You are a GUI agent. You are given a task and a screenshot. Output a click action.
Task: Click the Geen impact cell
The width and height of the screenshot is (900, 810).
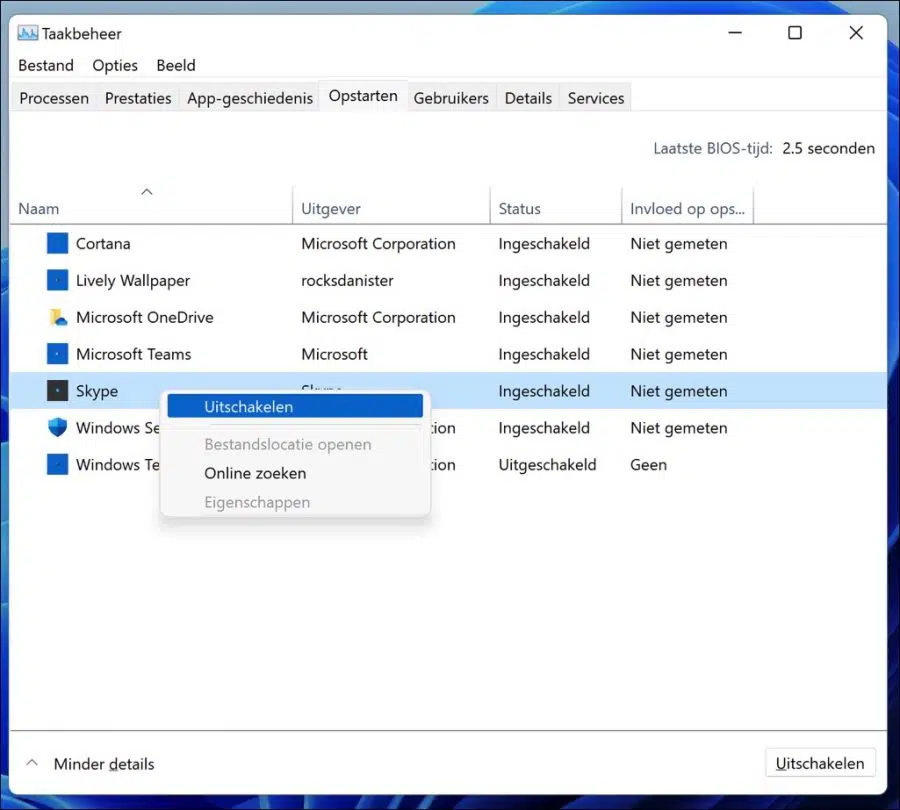(649, 464)
